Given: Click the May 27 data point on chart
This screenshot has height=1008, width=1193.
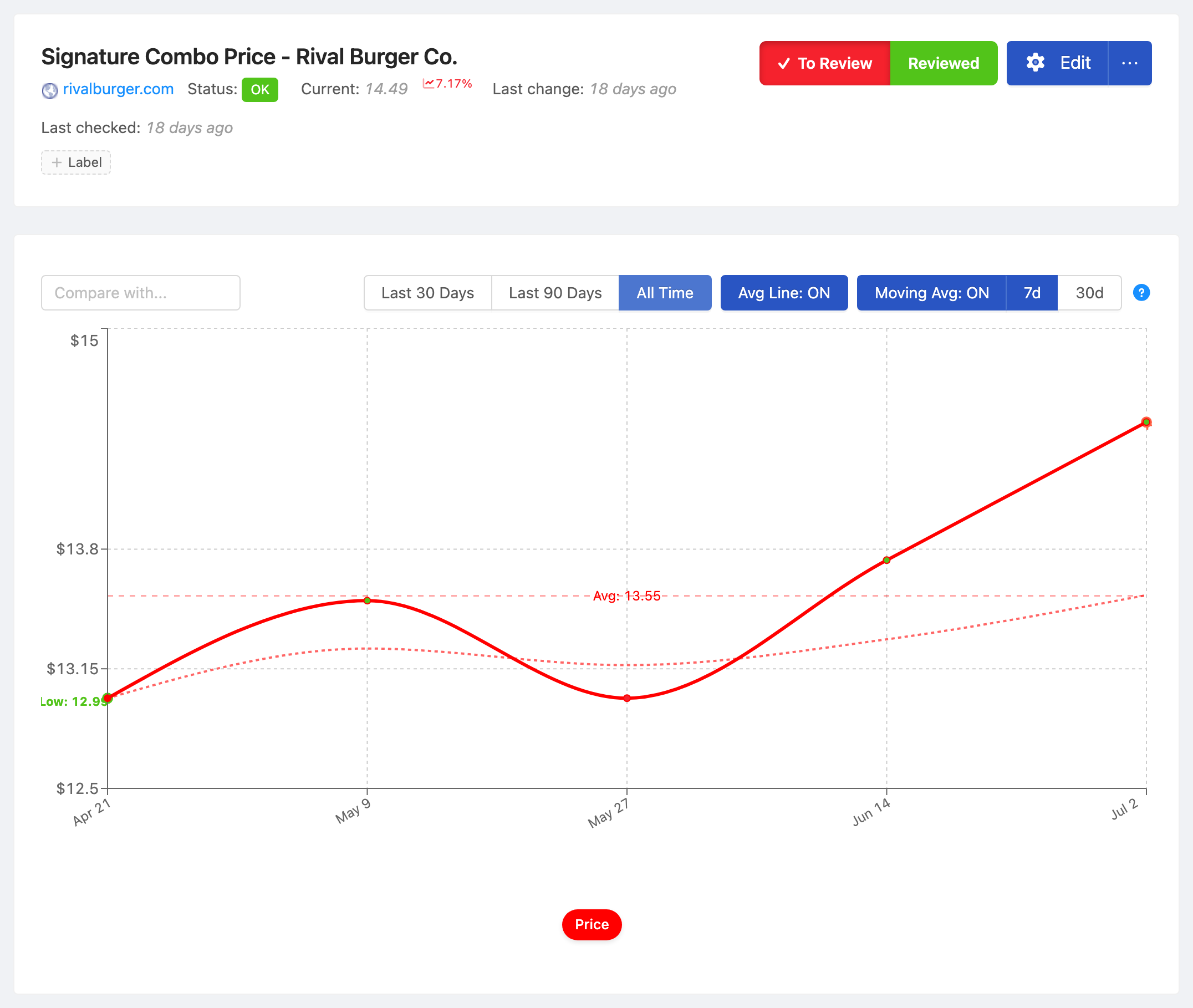Looking at the screenshot, I should (627, 698).
